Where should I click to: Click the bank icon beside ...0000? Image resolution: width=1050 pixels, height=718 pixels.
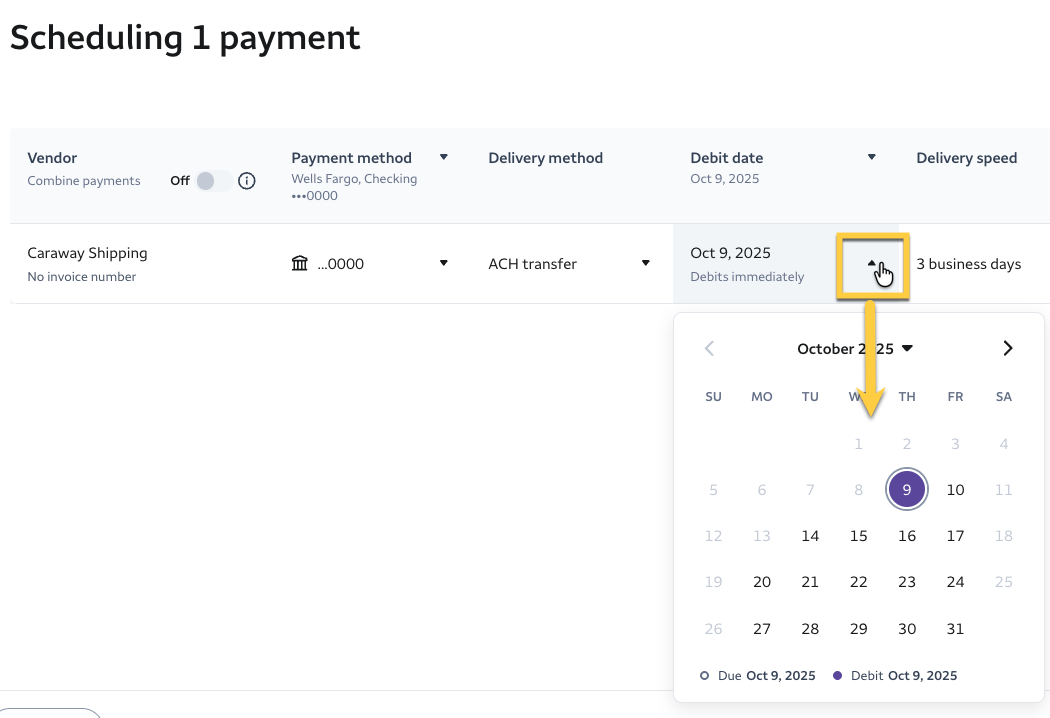(300, 264)
